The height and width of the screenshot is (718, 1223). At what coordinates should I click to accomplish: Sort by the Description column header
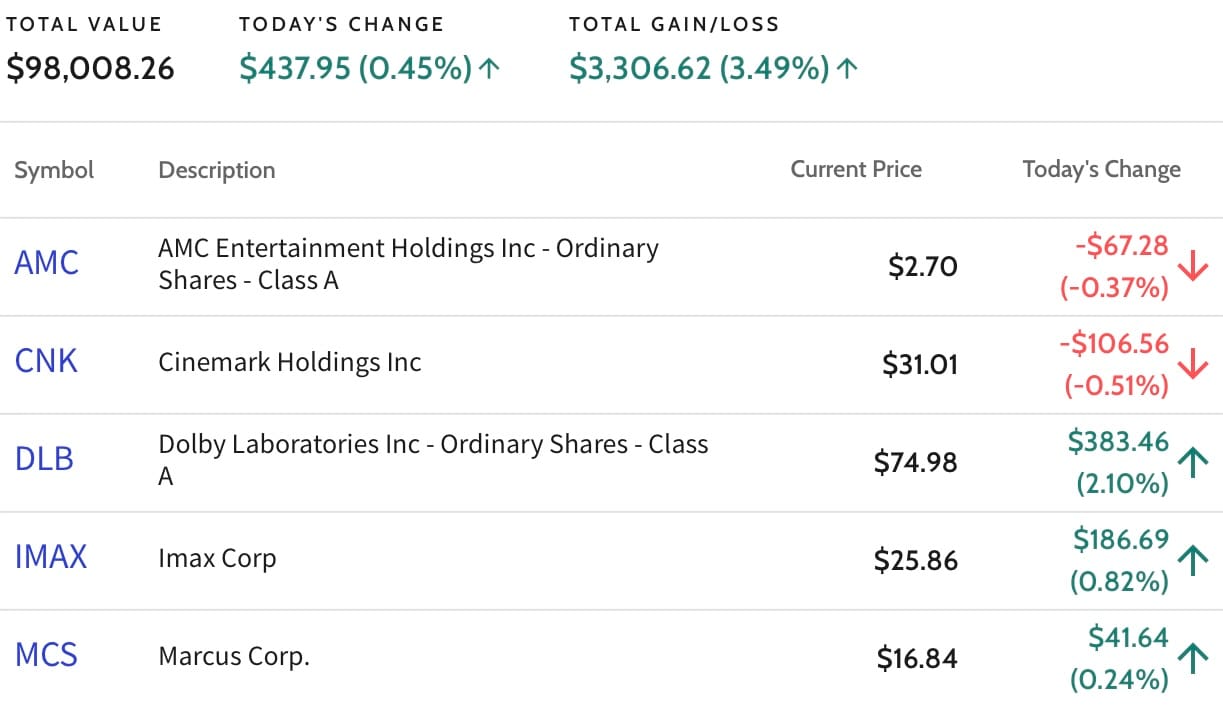[x=217, y=170]
